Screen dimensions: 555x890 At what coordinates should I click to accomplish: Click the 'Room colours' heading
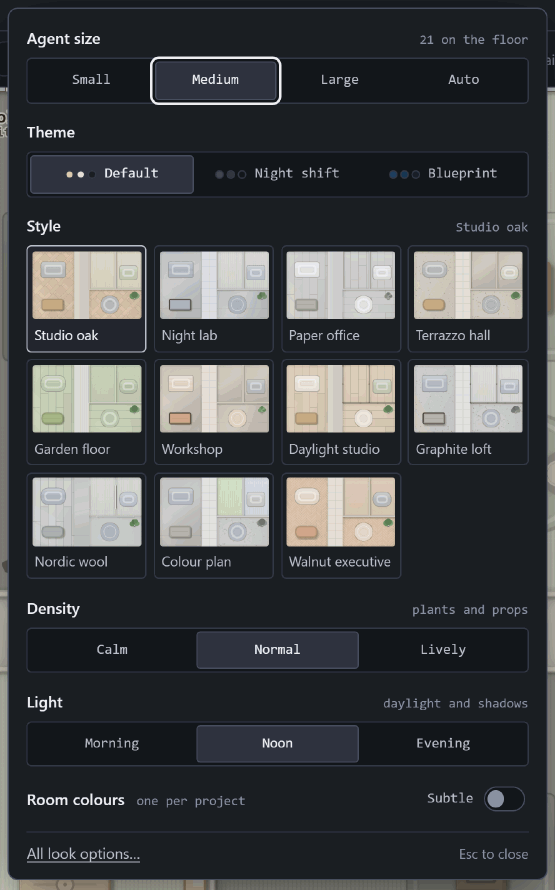[x=75, y=800]
